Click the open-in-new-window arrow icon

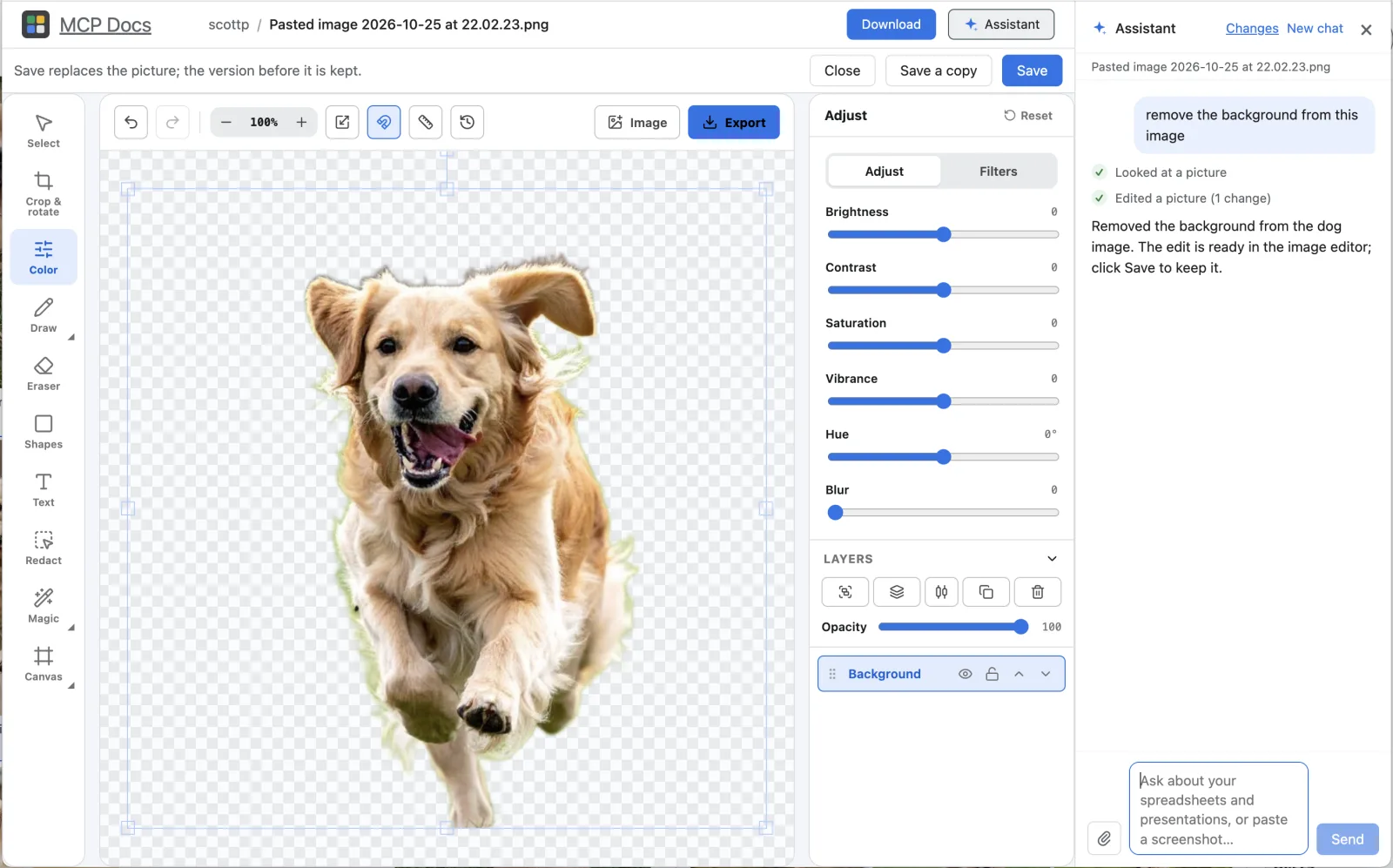[342, 122]
